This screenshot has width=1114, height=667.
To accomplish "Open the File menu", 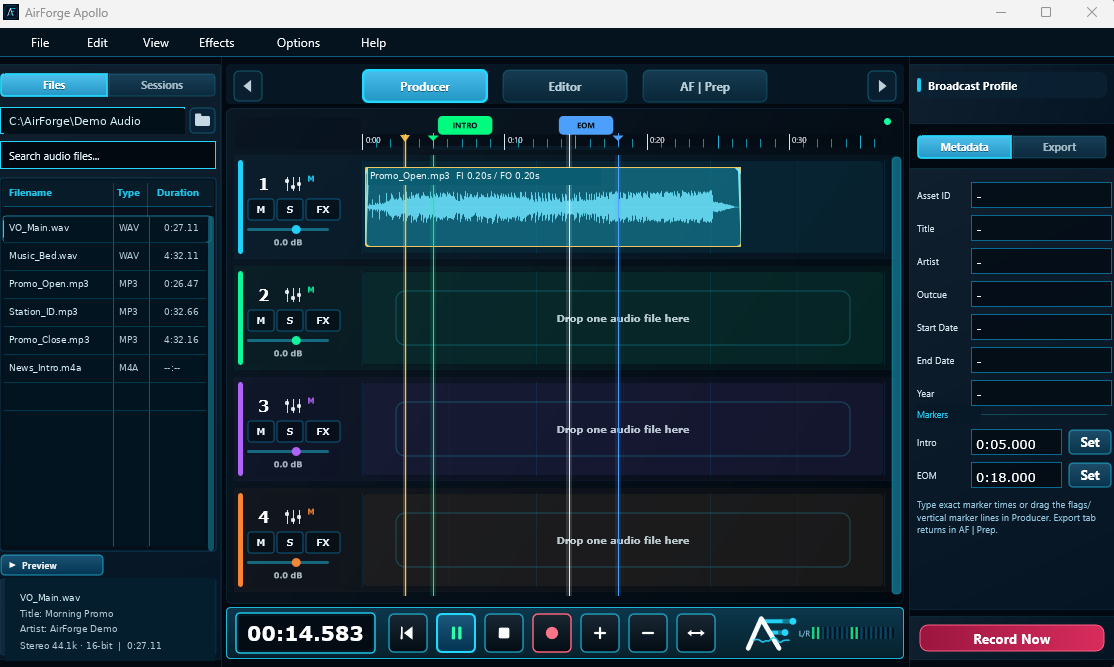I will (40, 43).
